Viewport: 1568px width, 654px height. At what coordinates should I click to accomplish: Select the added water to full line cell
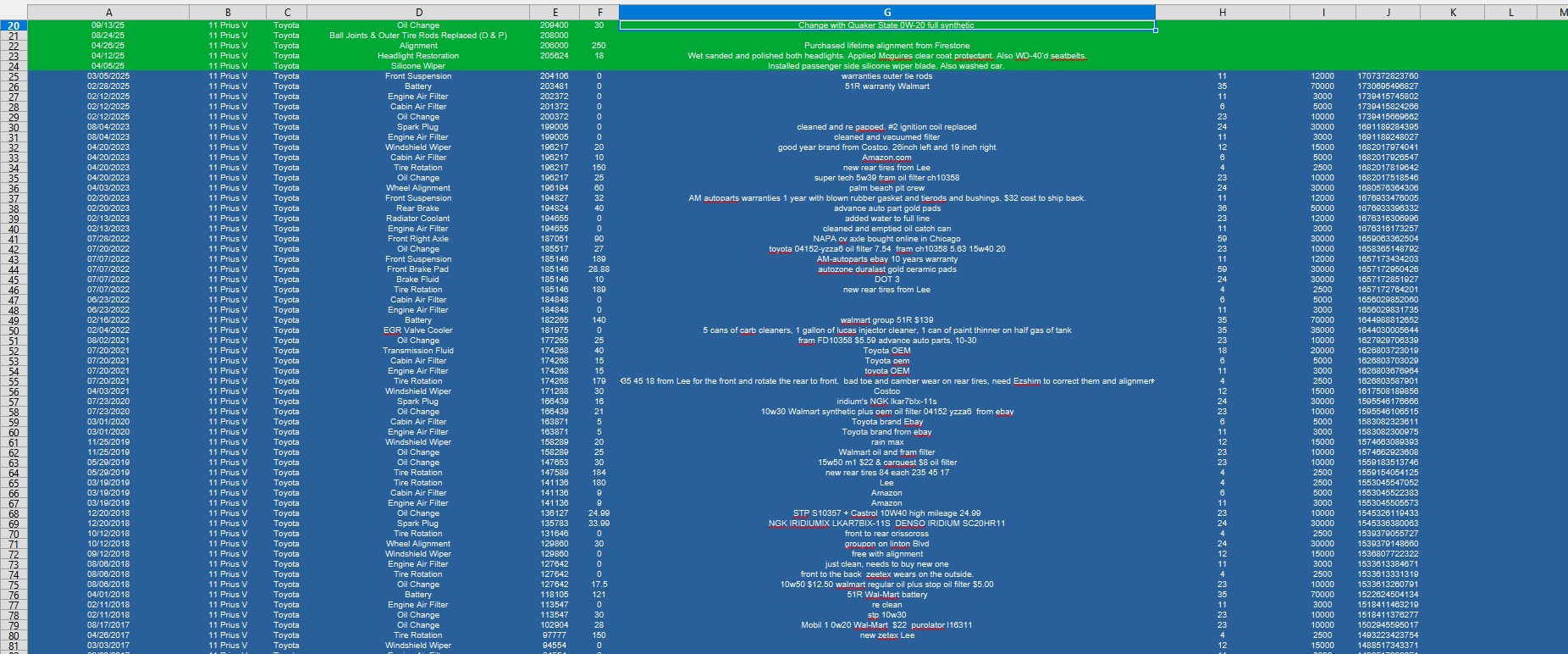coord(887,219)
